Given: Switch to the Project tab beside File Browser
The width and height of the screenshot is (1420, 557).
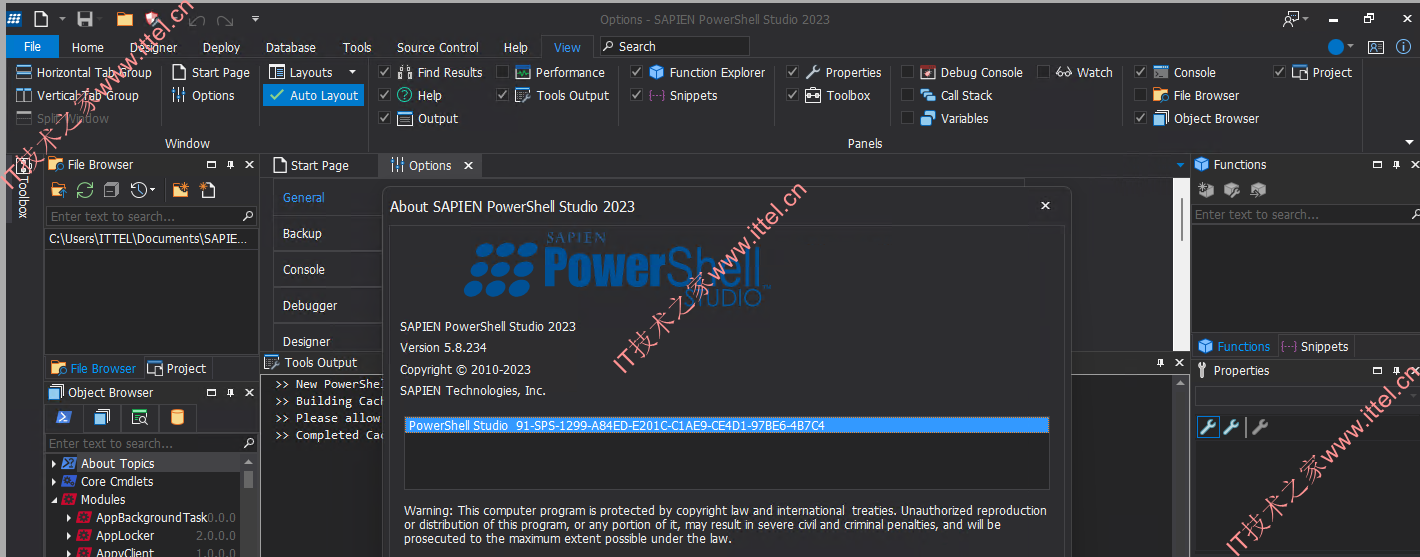Looking at the screenshot, I should (176, 368).
